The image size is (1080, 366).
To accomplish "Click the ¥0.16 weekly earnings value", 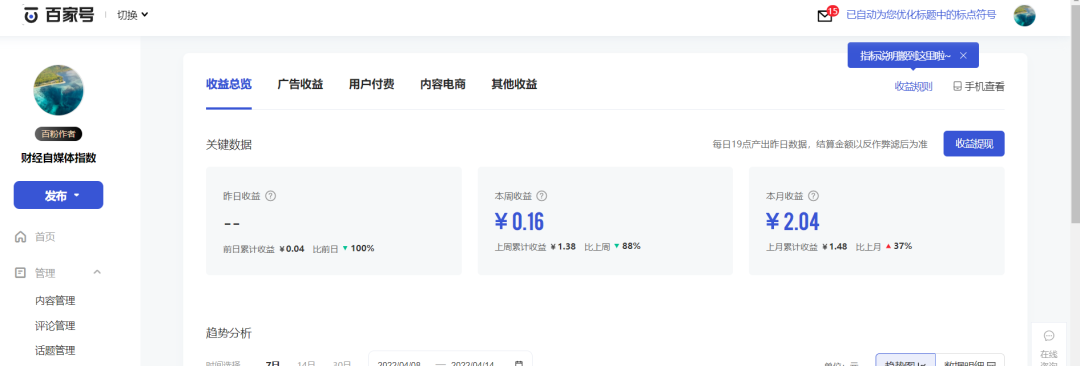I will (519, 222).
